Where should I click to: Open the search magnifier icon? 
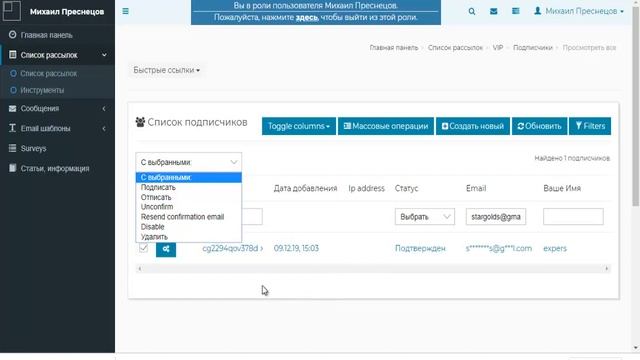471,11
